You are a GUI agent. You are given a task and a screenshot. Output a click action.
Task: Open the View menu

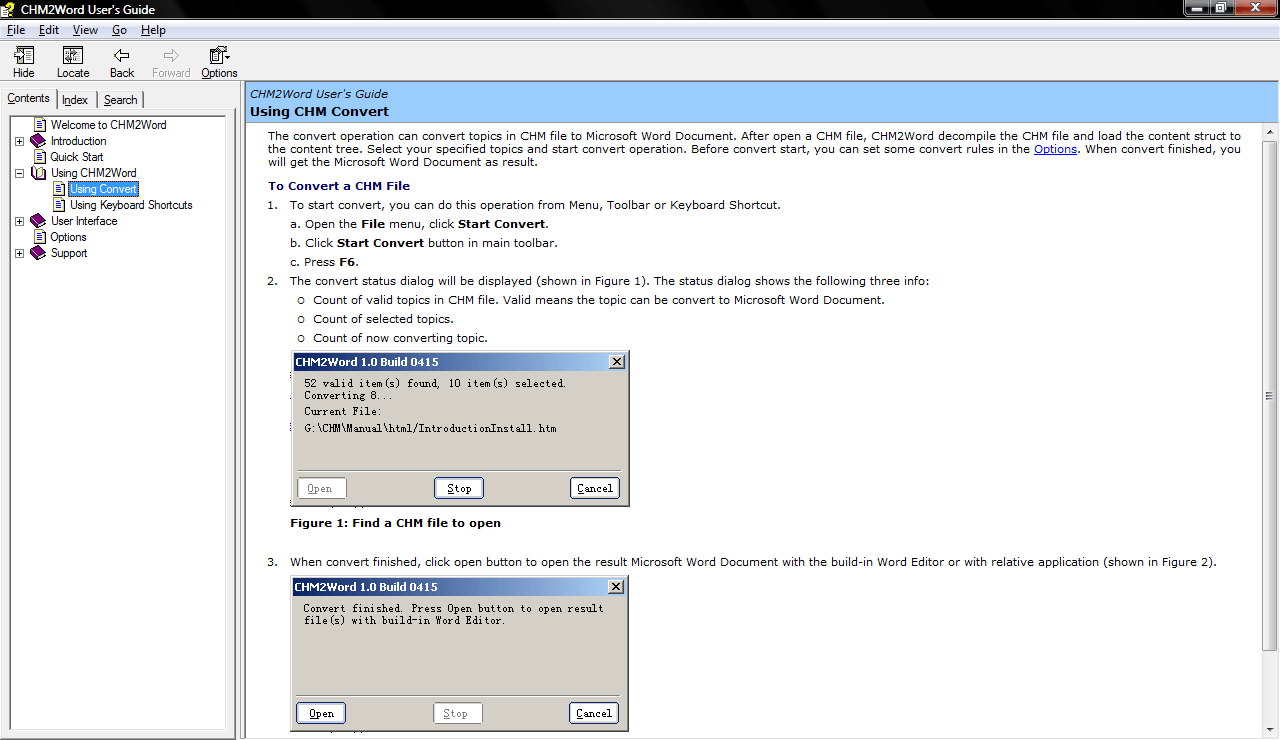(85, 30)
